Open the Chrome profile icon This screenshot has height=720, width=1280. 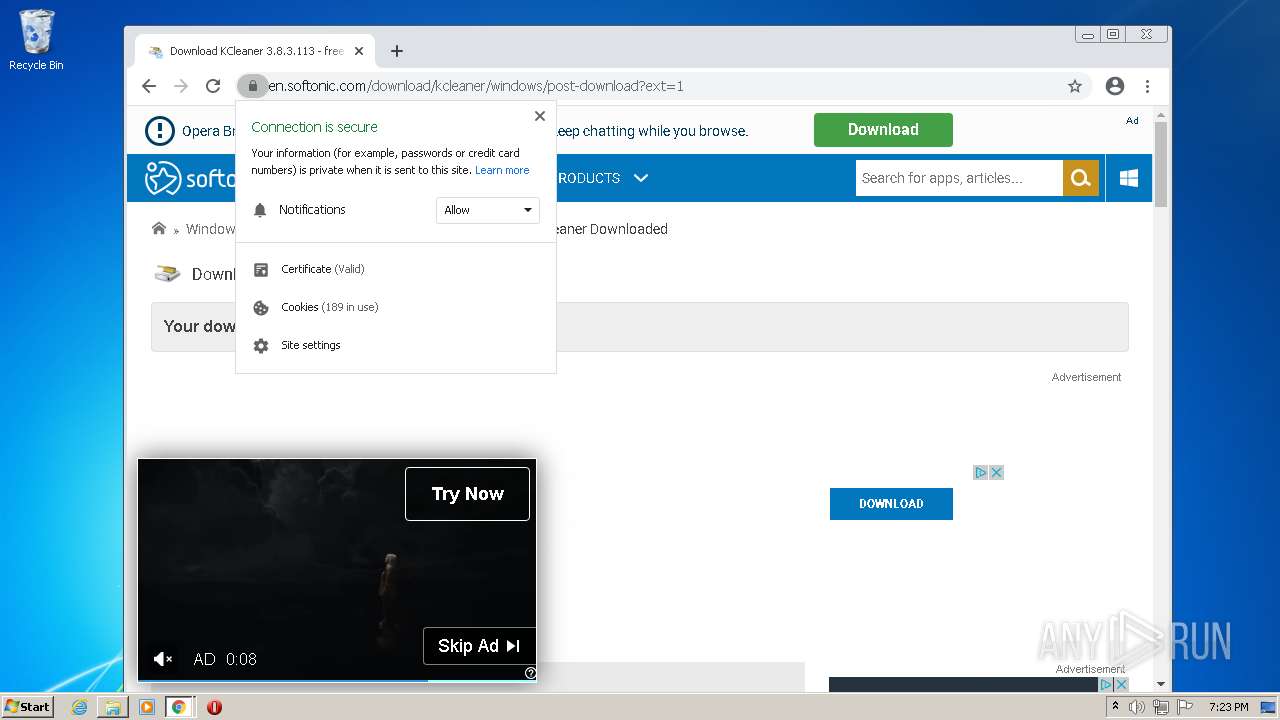coord(1115,86)
